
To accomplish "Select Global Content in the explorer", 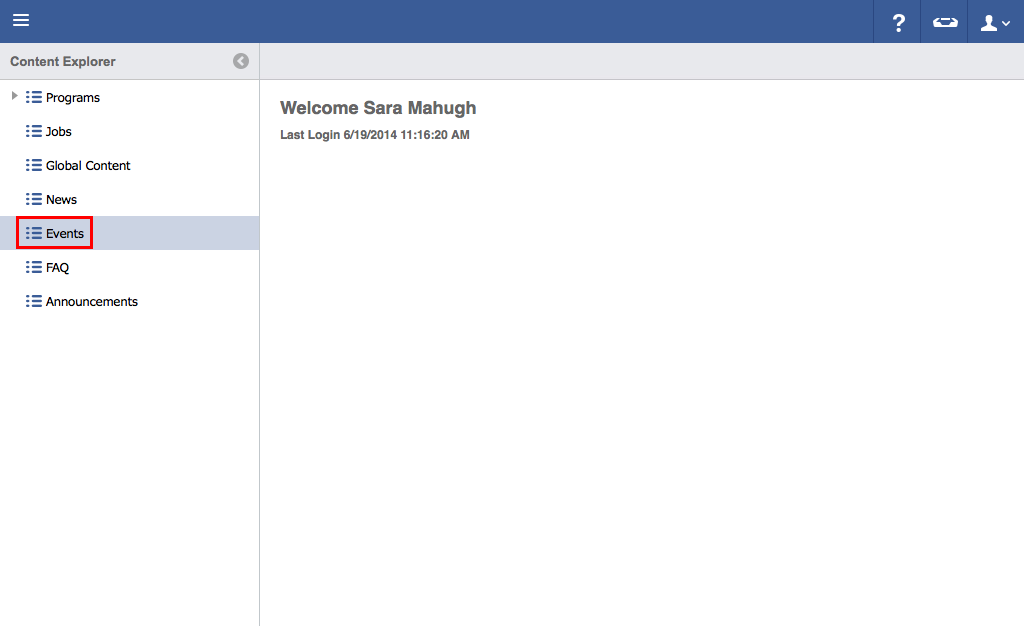I will click(x=88, y=166).
